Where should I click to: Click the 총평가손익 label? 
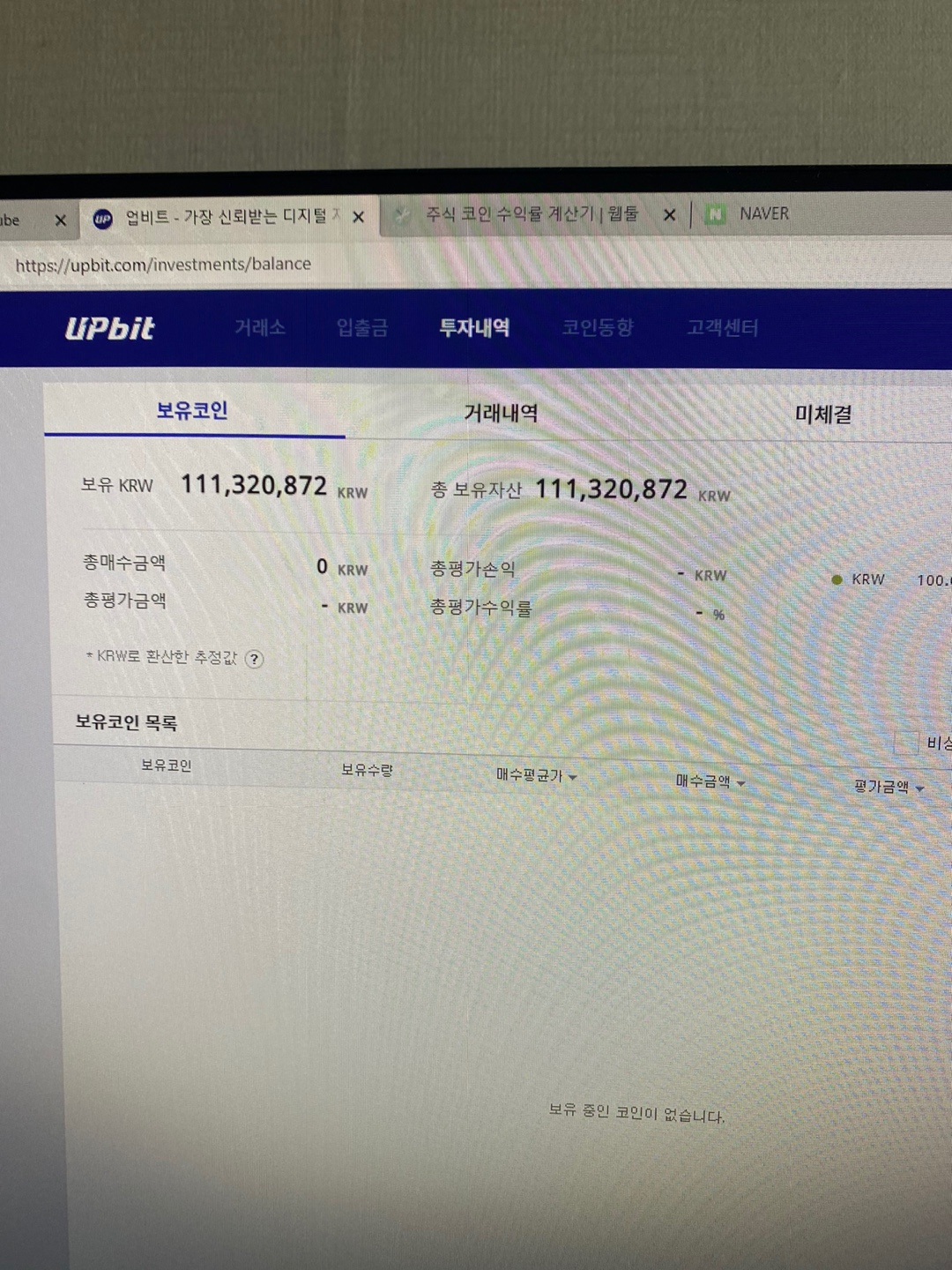click(x=472, y=569)
